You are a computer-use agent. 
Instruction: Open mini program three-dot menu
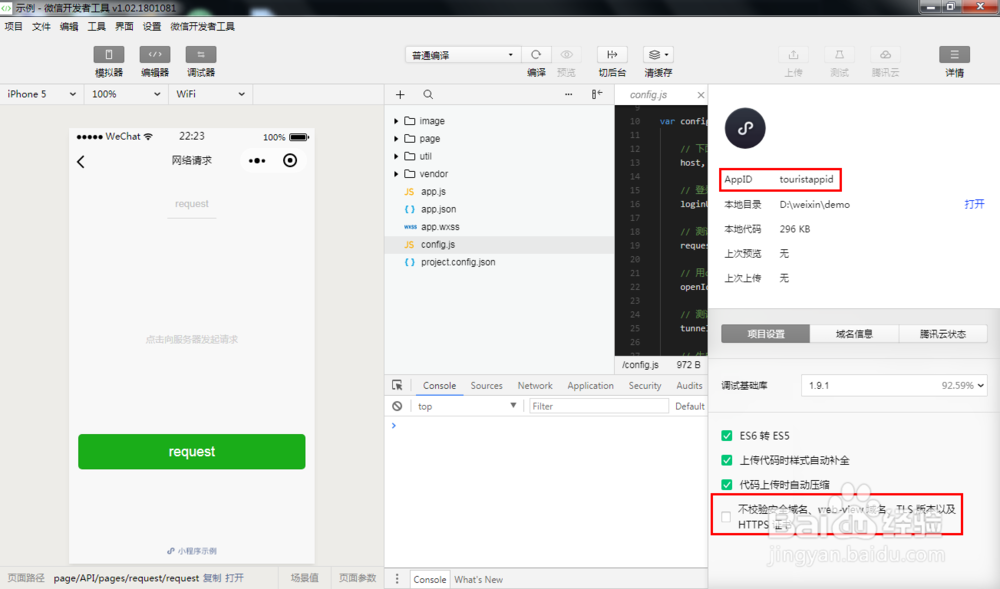(257, 161)
